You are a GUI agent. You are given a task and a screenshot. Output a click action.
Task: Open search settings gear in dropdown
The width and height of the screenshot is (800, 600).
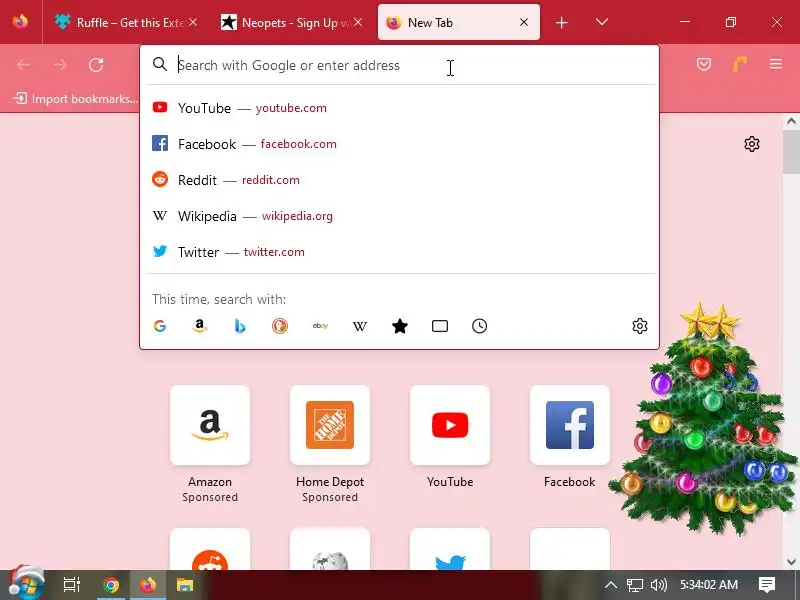(x=640, y=326)
